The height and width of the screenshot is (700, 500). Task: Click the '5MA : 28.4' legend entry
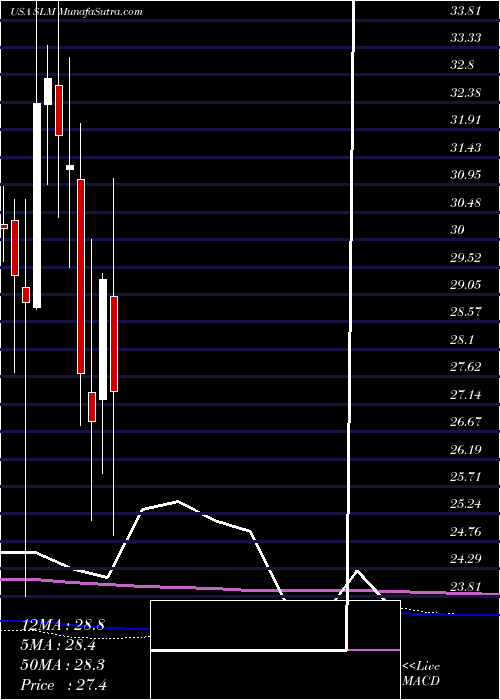59,645
